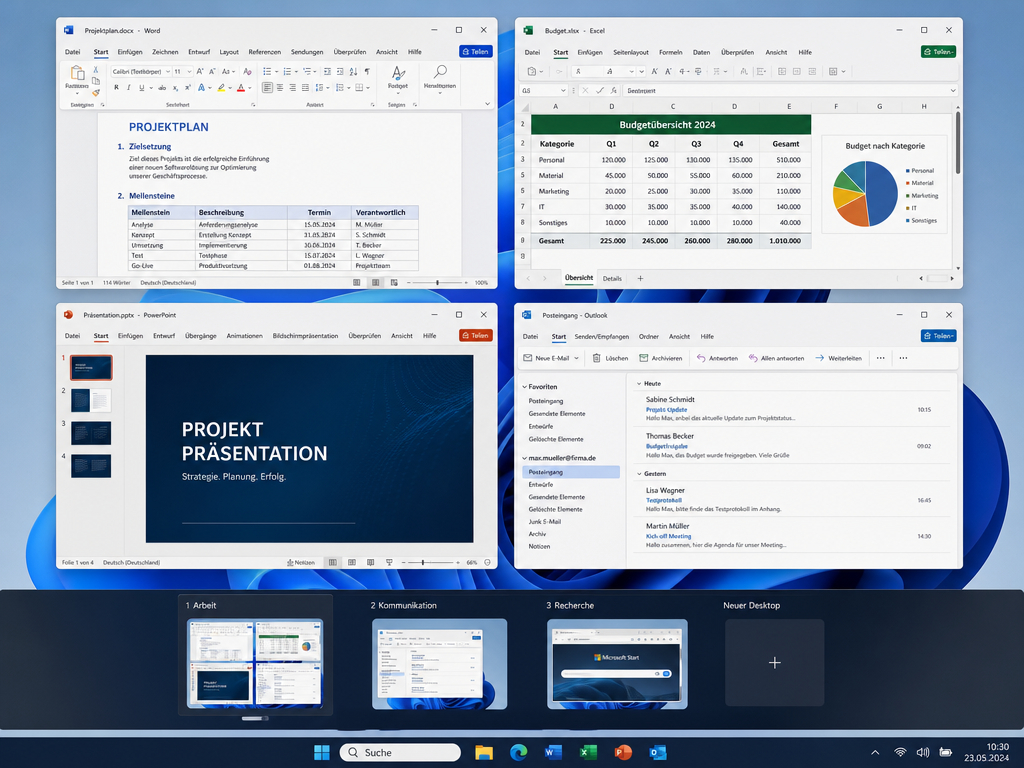Add a new sheet with the plus button in Excel

point(640,278)
